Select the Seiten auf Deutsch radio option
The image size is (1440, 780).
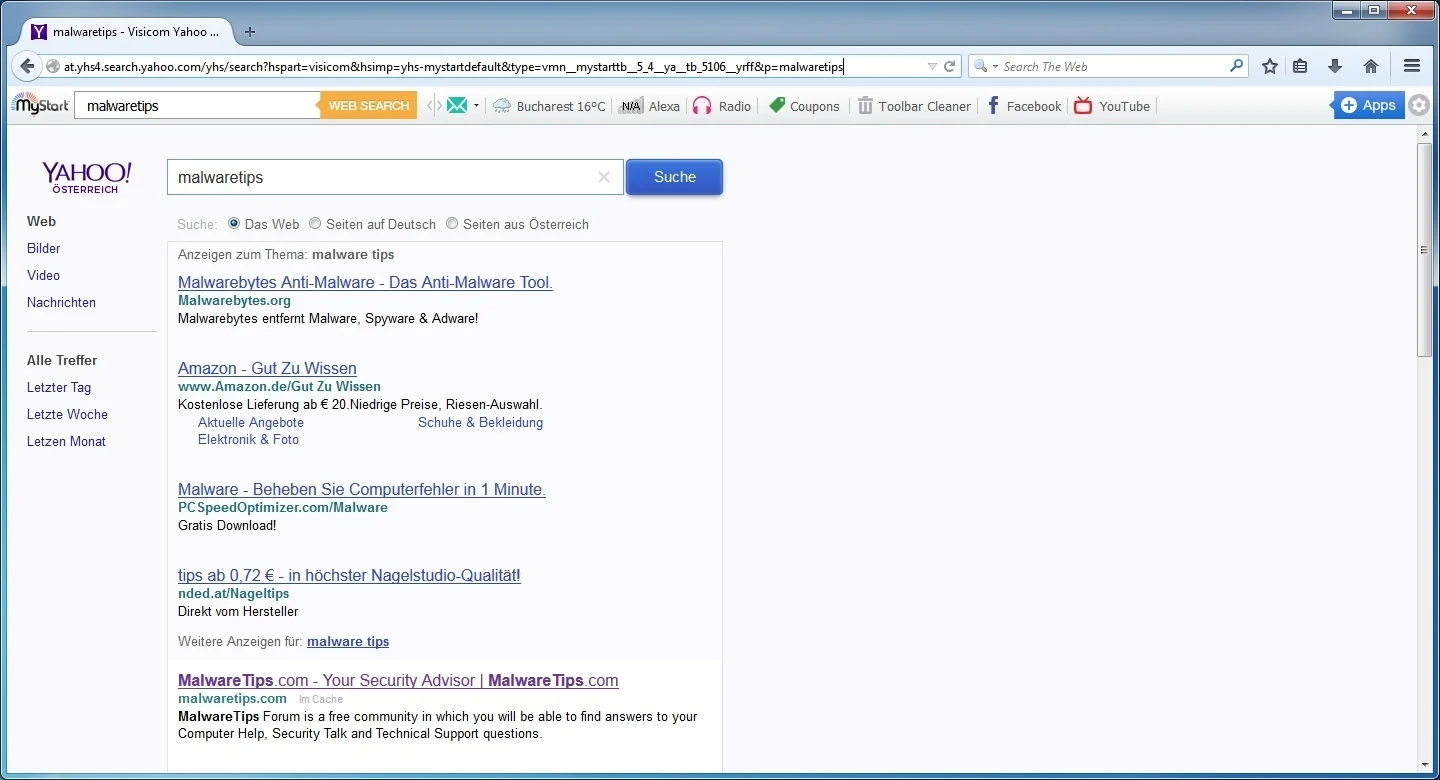coord(315,224)
